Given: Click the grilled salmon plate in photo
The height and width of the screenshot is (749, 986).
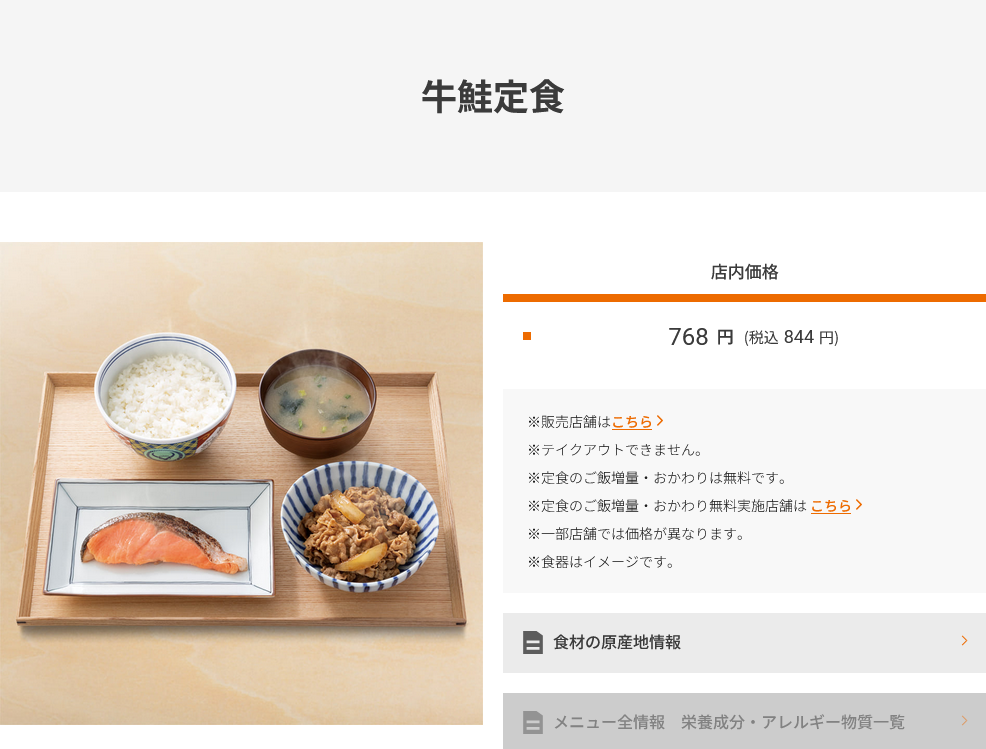Looking at the screenshot, I should 160,538.
